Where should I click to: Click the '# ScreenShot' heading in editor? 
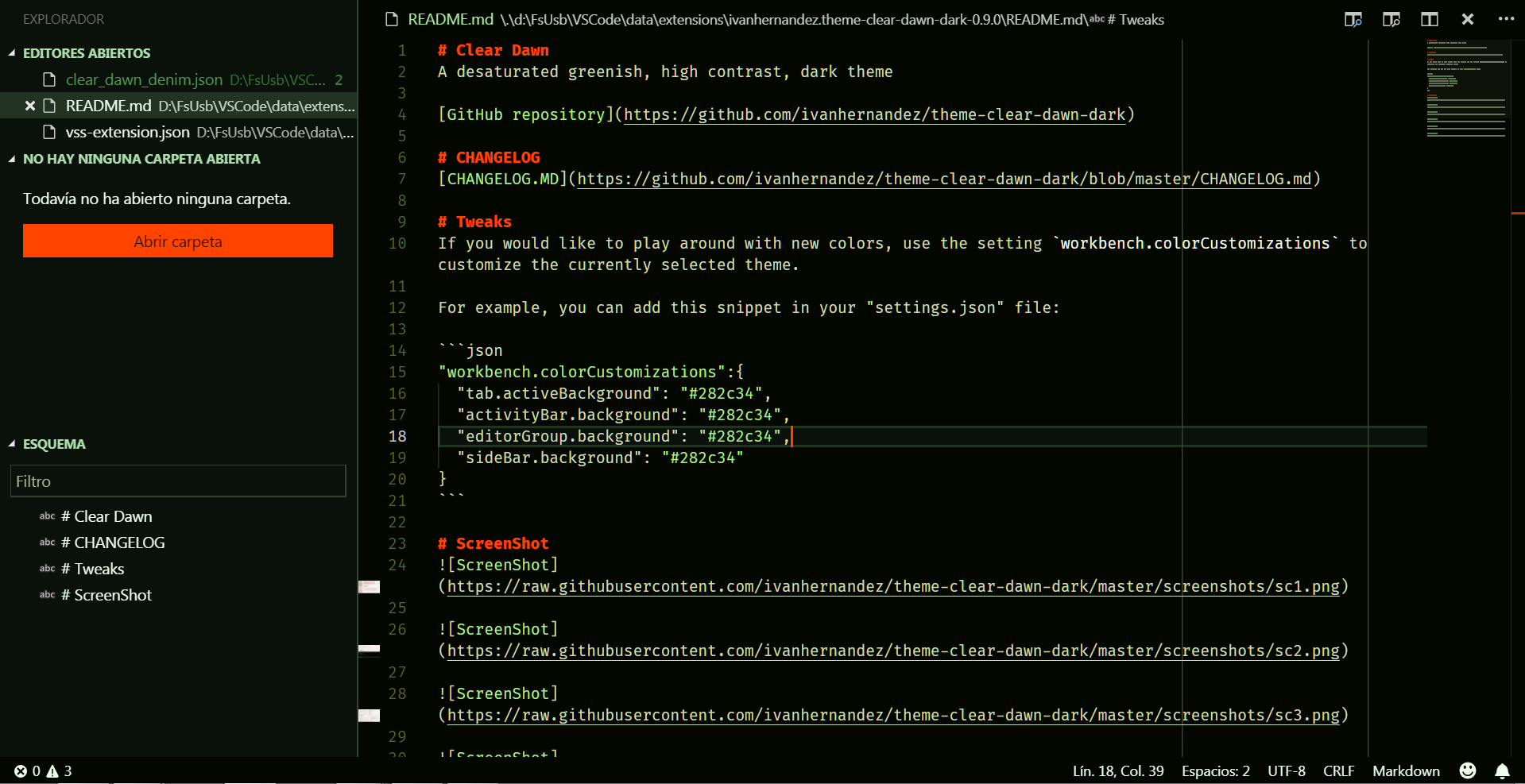click(x=493, y=543)
